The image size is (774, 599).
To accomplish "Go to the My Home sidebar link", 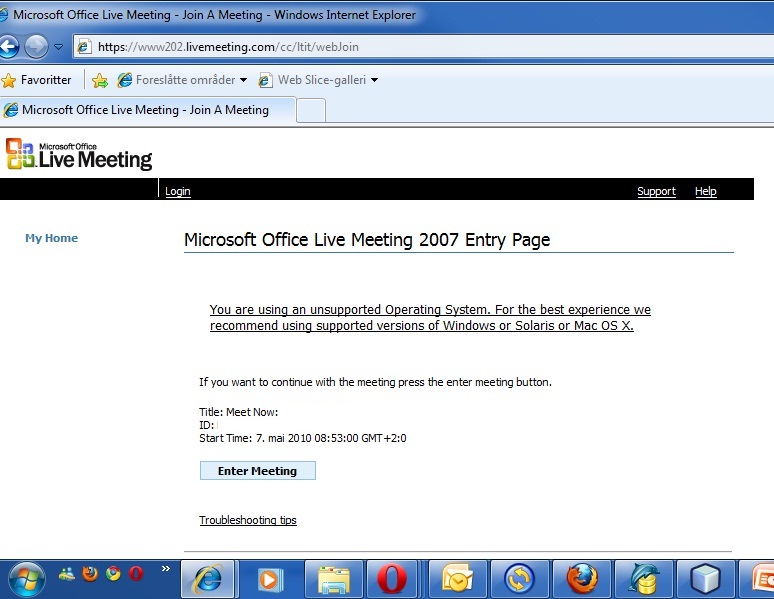I will click(x=51, y=238).
